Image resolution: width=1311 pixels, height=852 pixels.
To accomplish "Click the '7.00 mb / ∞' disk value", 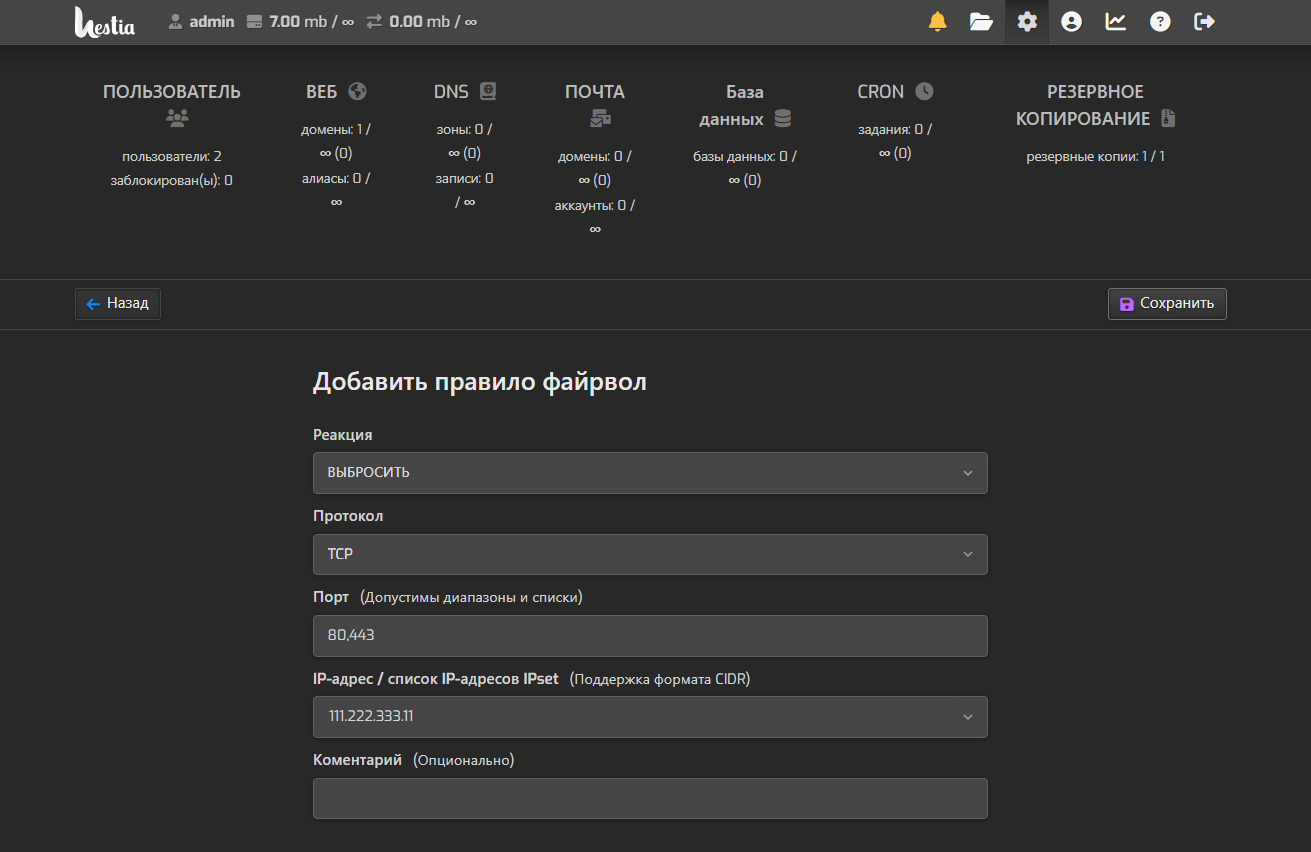I will tap(311, 21).
